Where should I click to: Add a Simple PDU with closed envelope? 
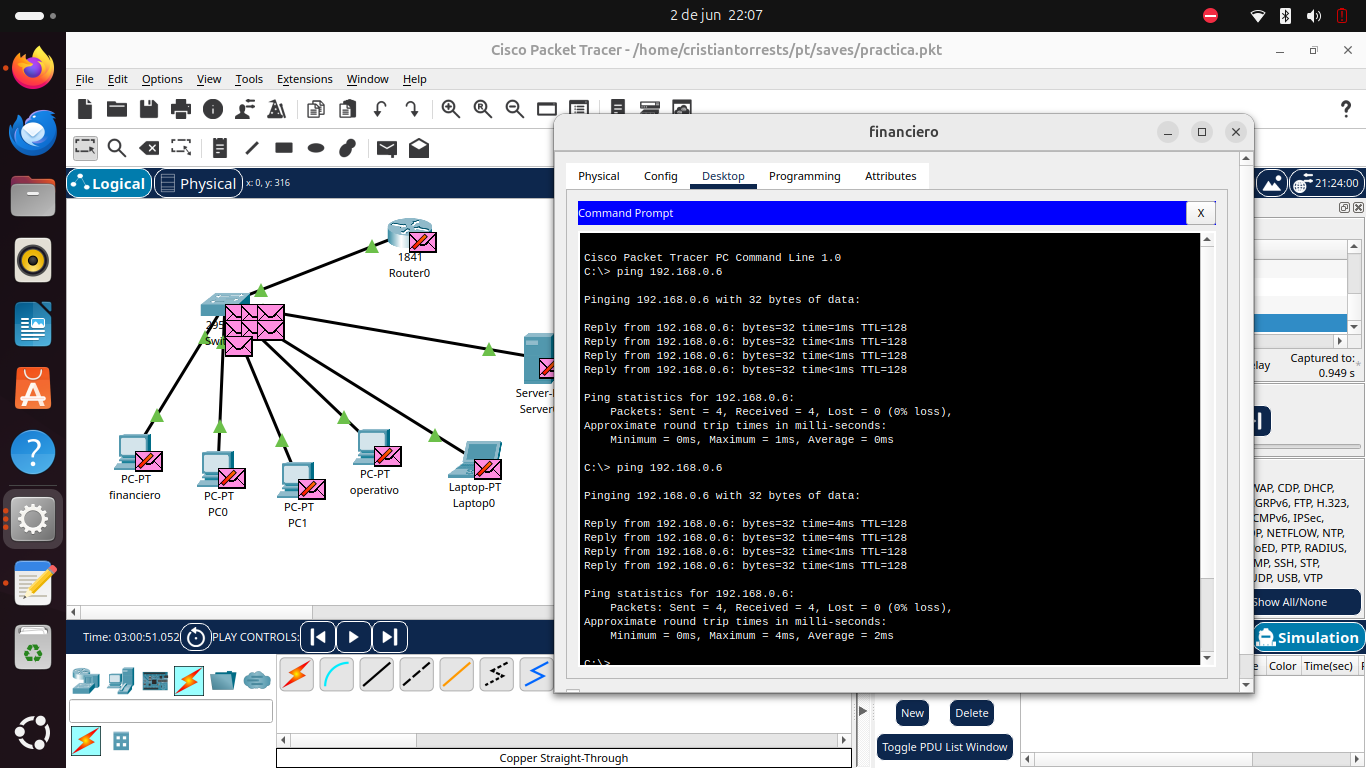(387, 148)
